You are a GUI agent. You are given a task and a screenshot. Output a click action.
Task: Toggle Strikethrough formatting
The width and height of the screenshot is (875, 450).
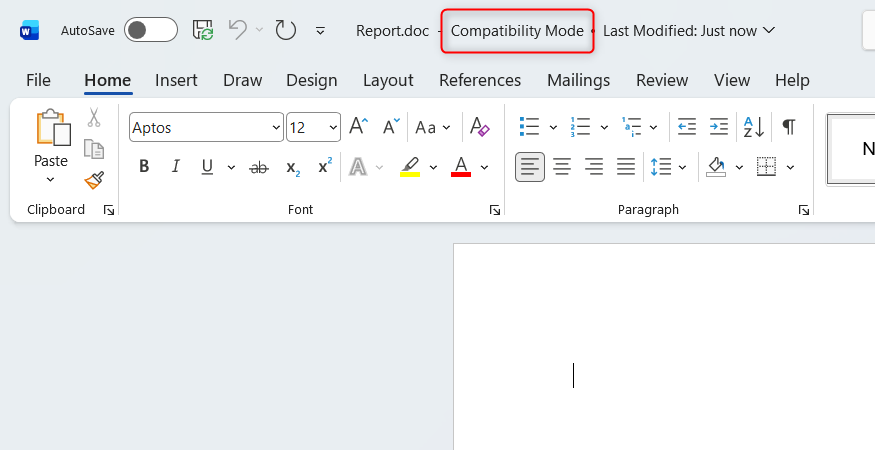click(x=259, y=167)
